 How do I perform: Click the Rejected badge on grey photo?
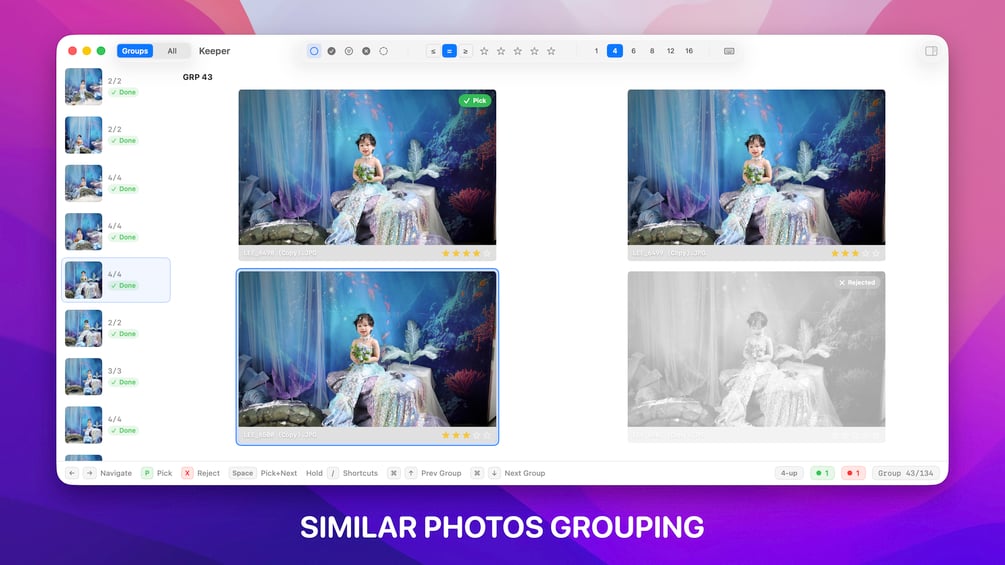tap(857, 282)
